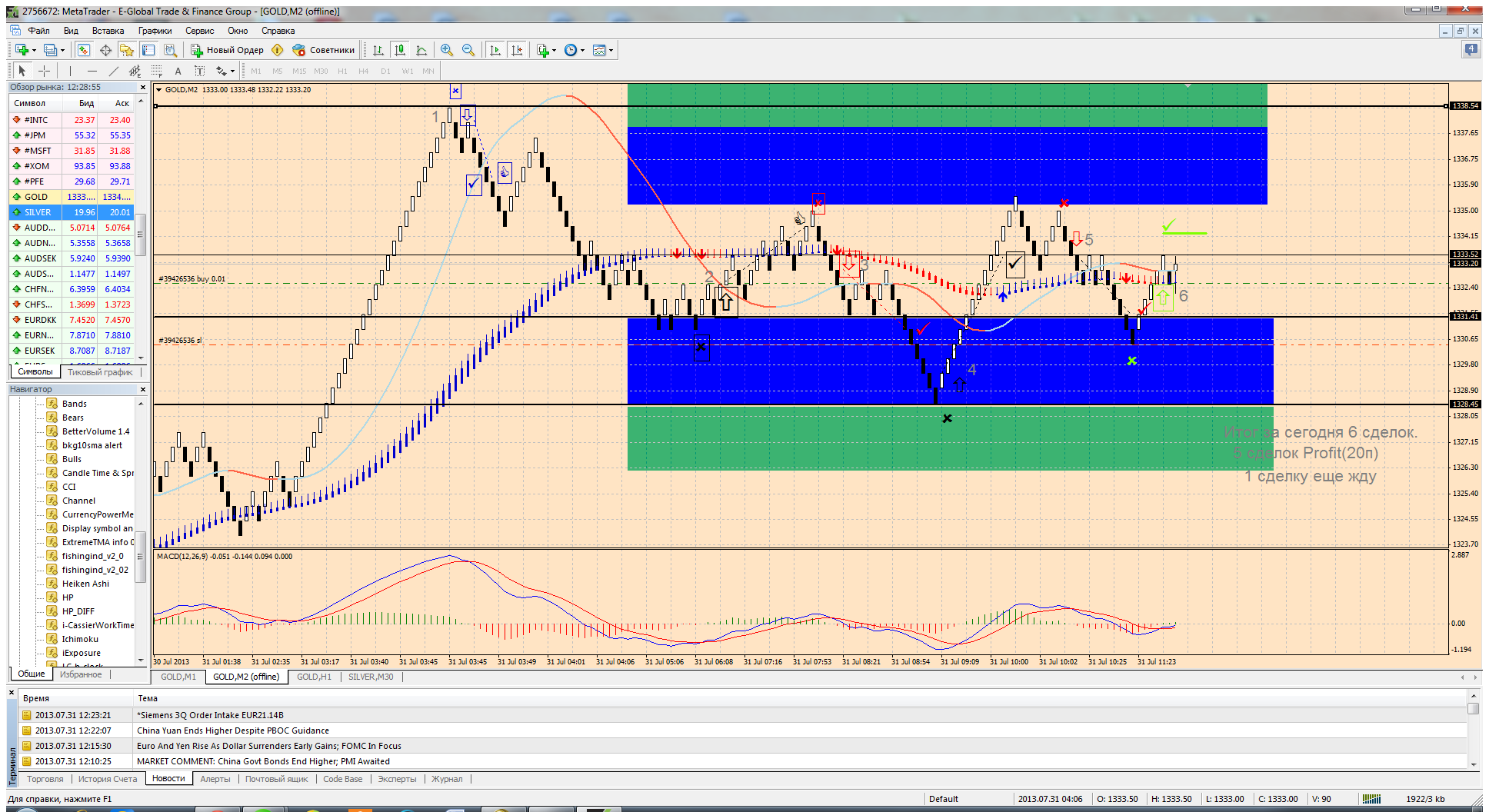Click the Market Watch vertical scrollbar

tap(141, 228)
